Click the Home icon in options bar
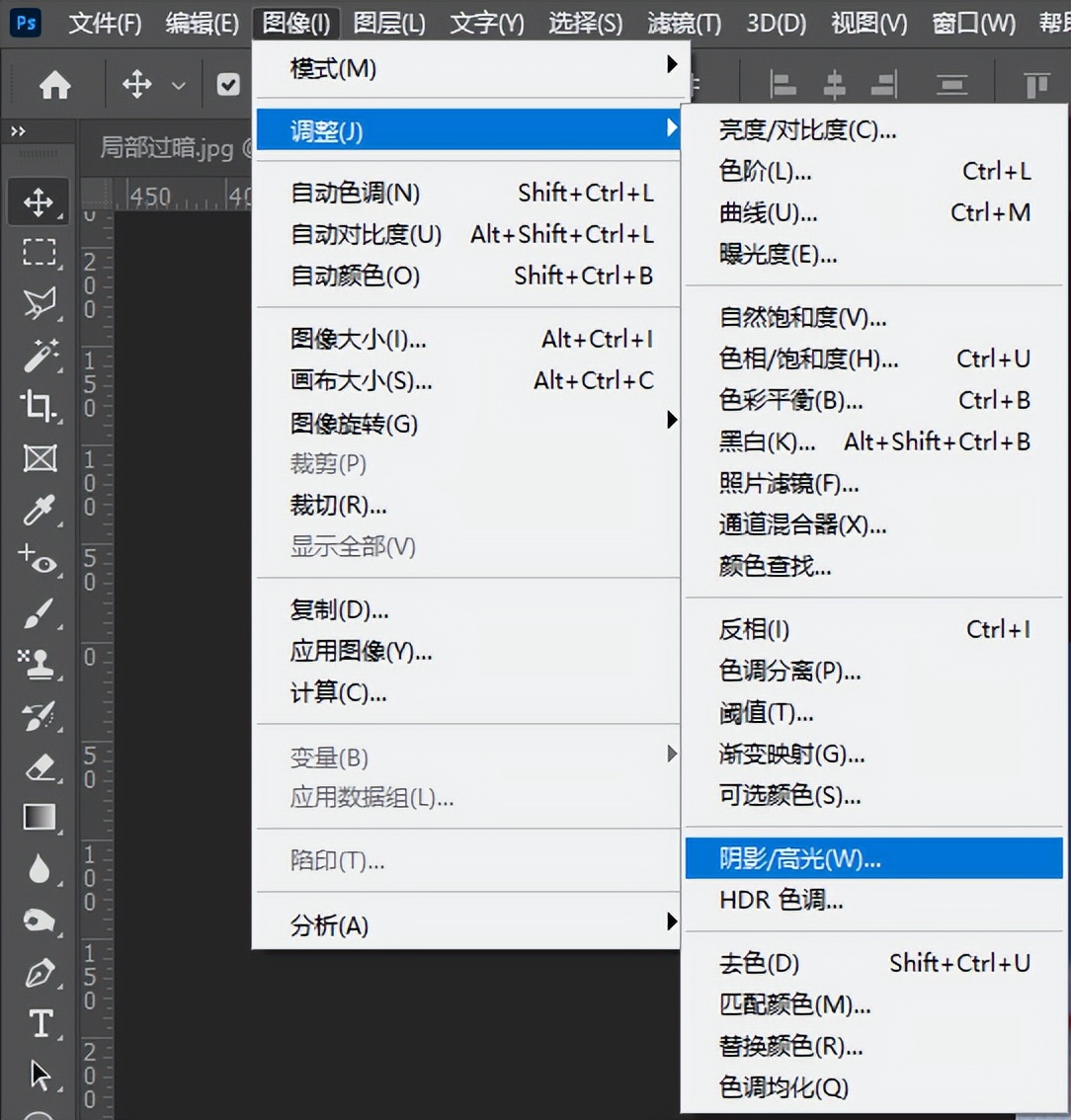Screen dimensions: 1071x1120 coord(54,86)
